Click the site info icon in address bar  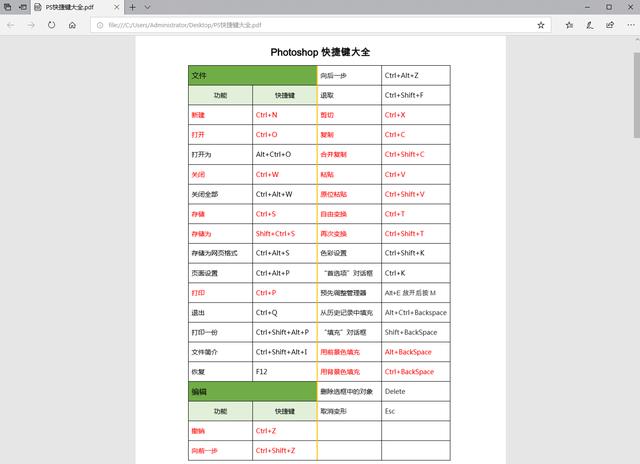click(x=100, y=25)
